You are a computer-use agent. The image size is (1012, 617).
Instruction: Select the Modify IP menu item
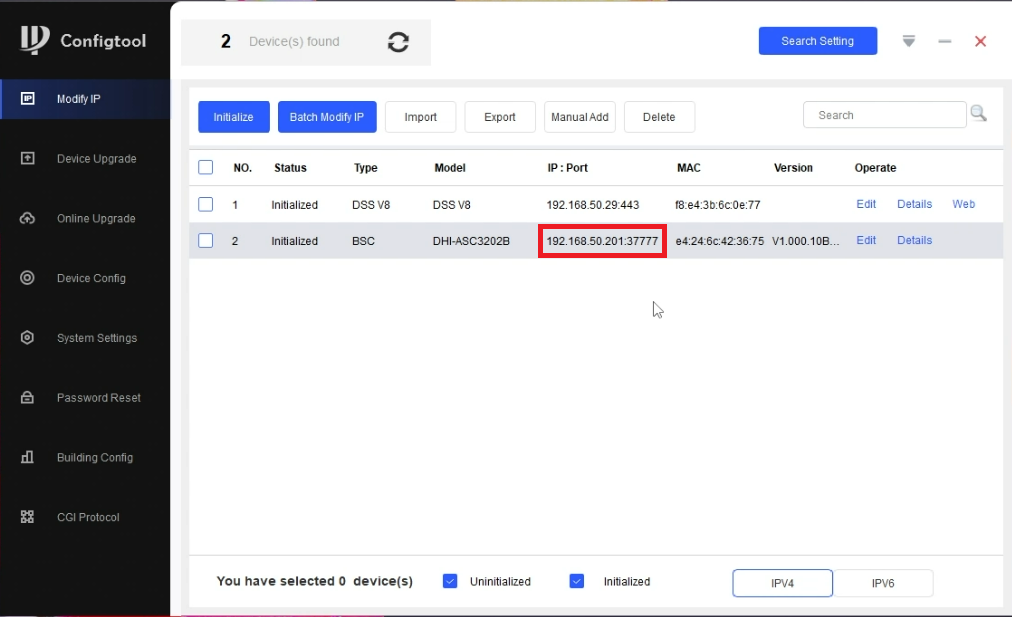[x=85, y=99]
